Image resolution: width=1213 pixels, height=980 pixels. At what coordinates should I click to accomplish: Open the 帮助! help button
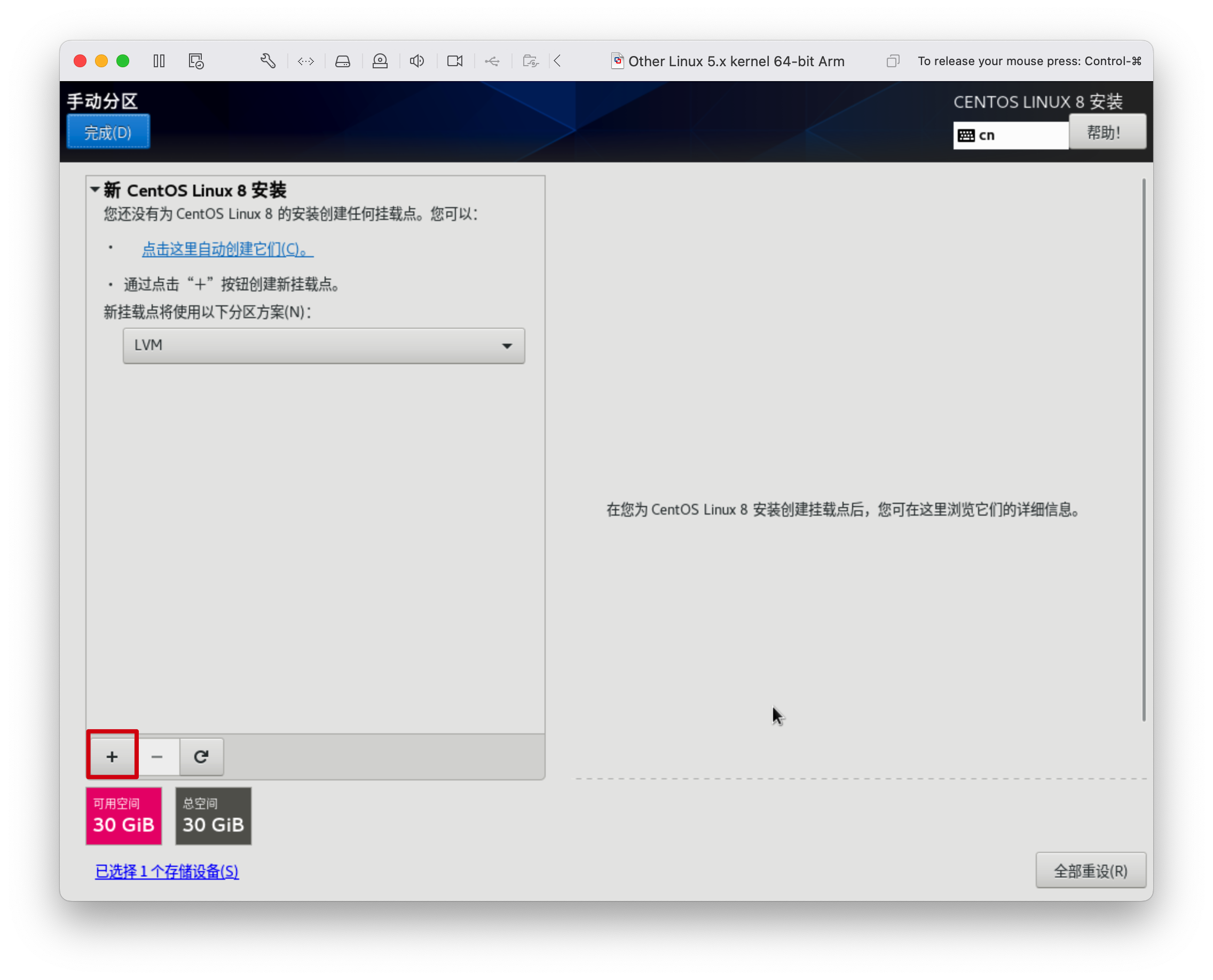1107,132
